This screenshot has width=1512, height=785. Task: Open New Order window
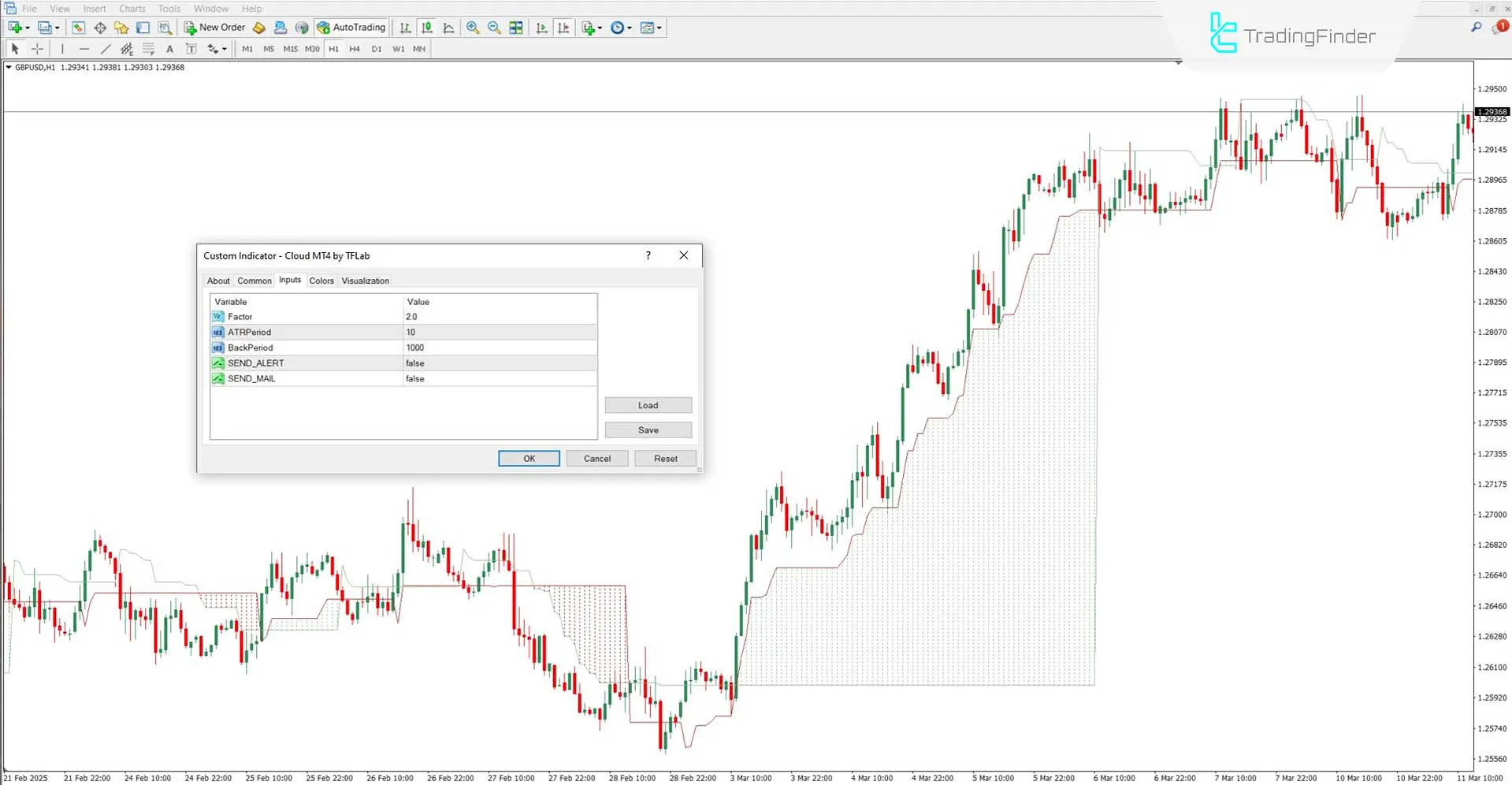coord(215,28)
